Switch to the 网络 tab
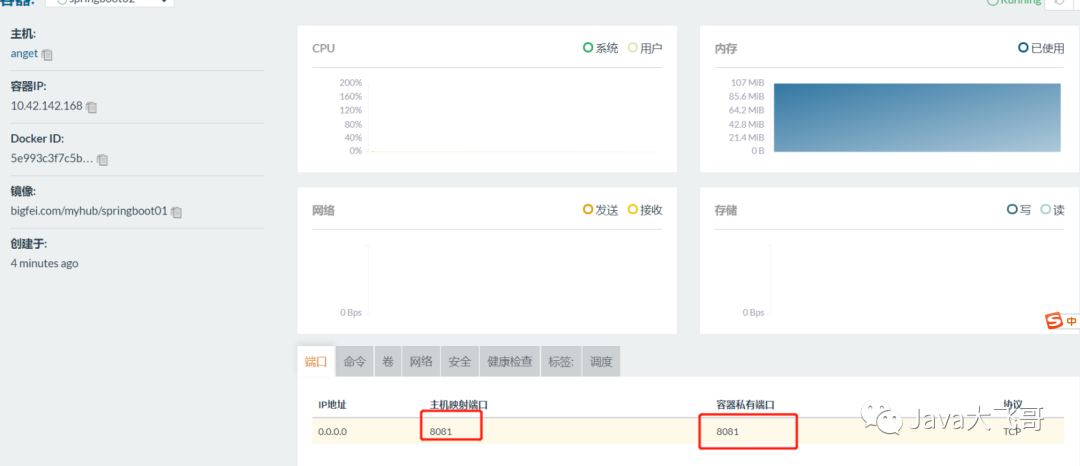The image size is (1080, 466). pyautogui.click(x=421, y=361)
